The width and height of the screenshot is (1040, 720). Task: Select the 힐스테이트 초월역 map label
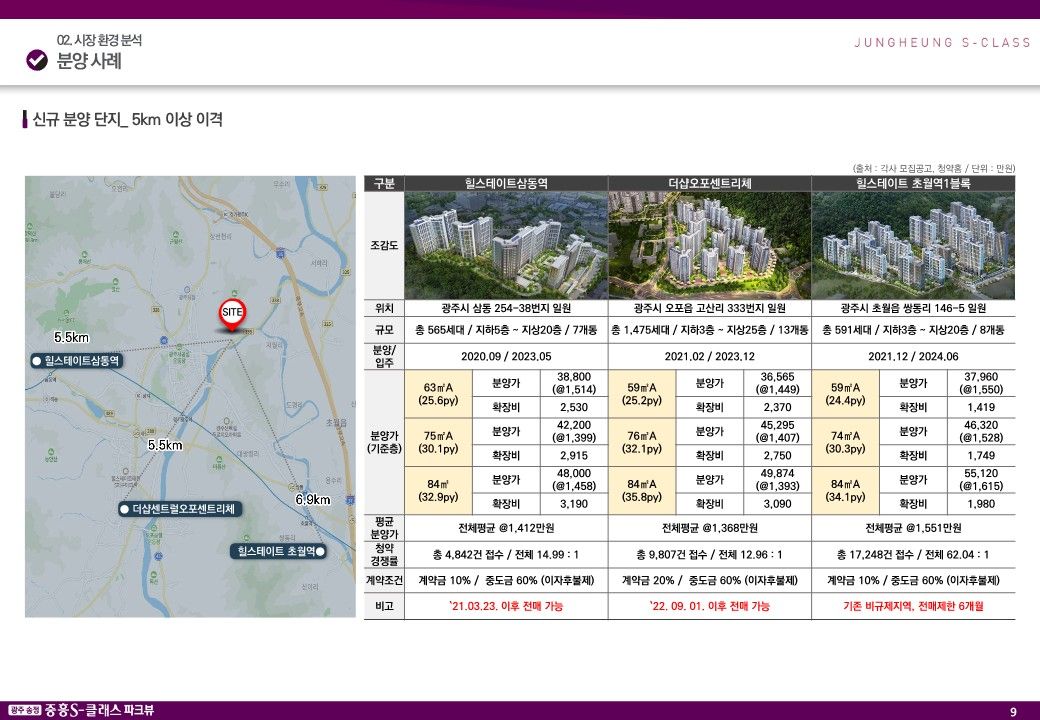point(278,551)
